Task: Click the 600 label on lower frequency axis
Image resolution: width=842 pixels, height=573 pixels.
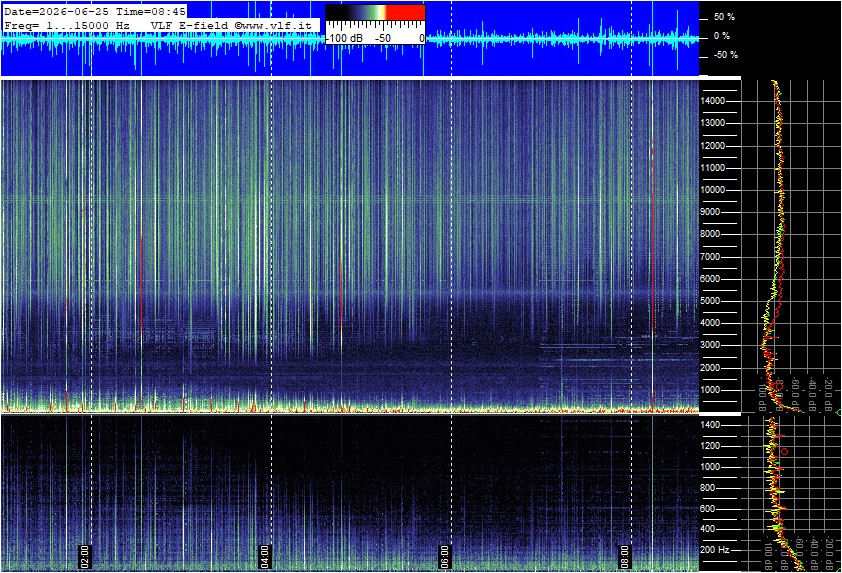Action: 708,509
